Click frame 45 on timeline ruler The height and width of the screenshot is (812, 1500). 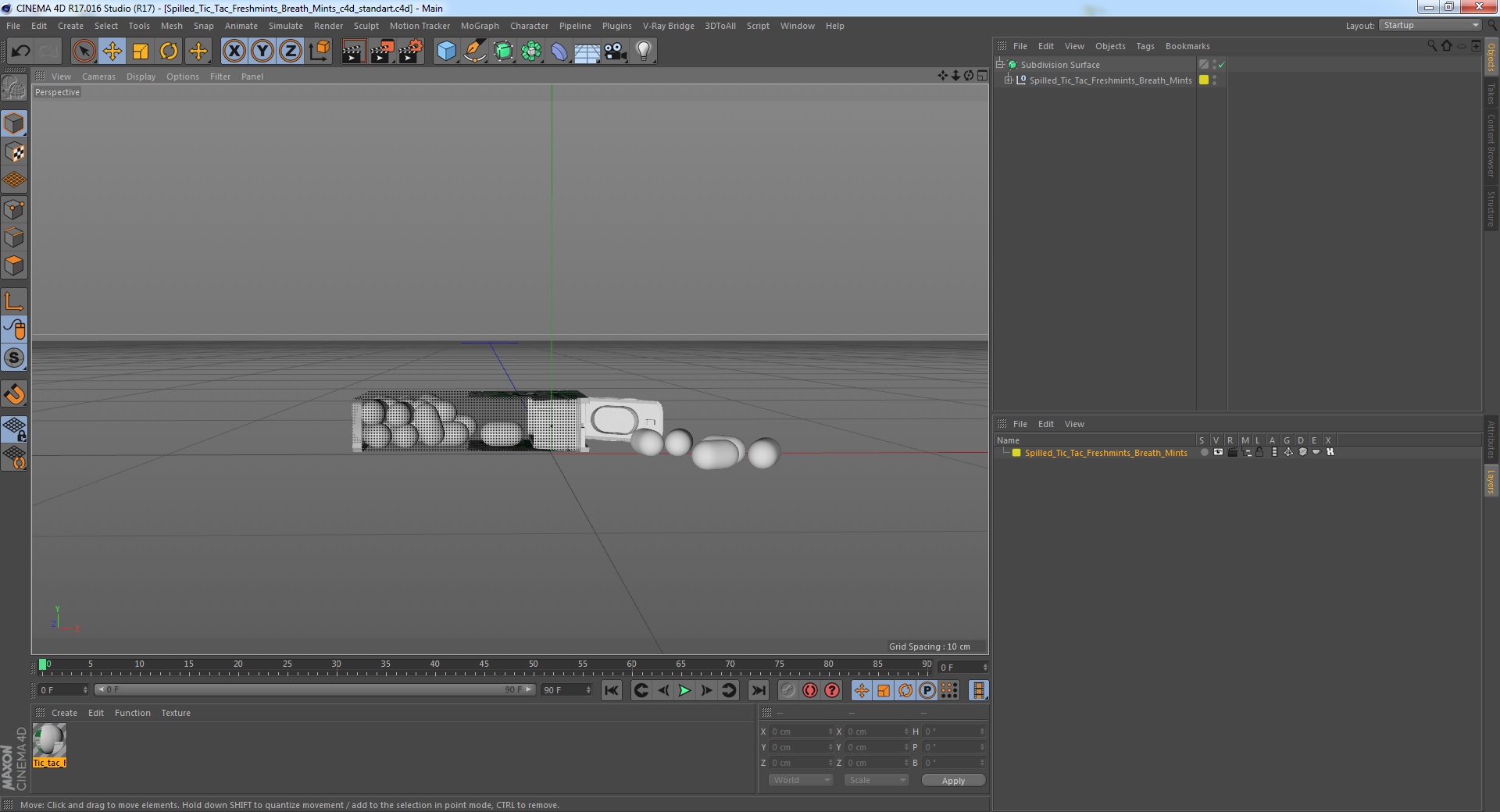[484, 664]
